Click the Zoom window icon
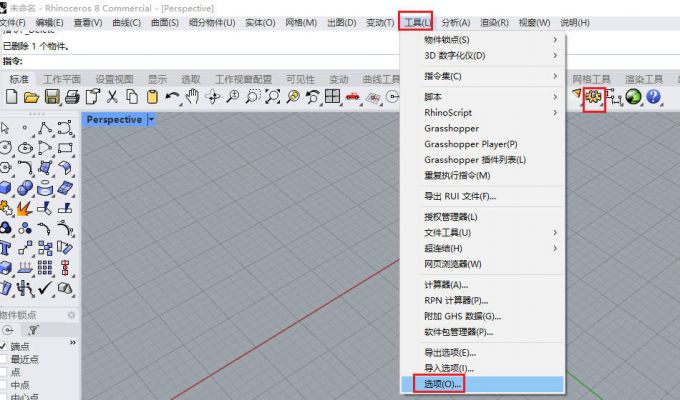 [252, 96]
